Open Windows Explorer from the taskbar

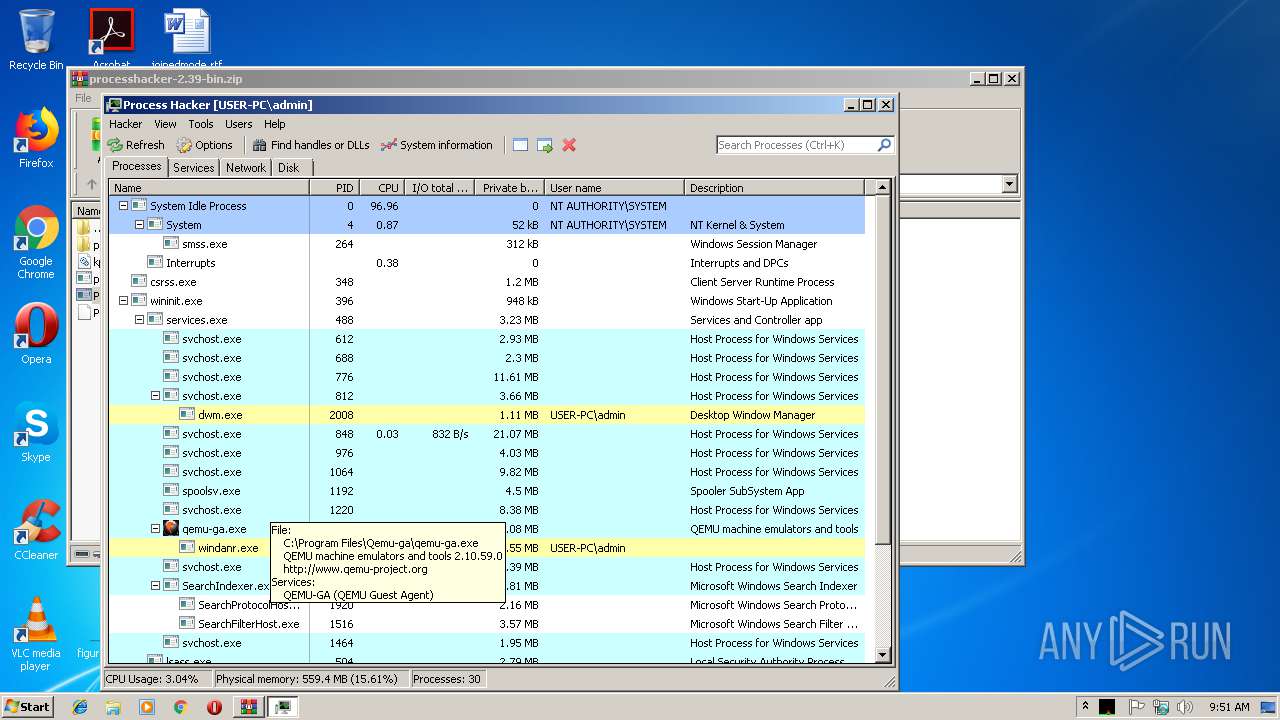point(113,707)
